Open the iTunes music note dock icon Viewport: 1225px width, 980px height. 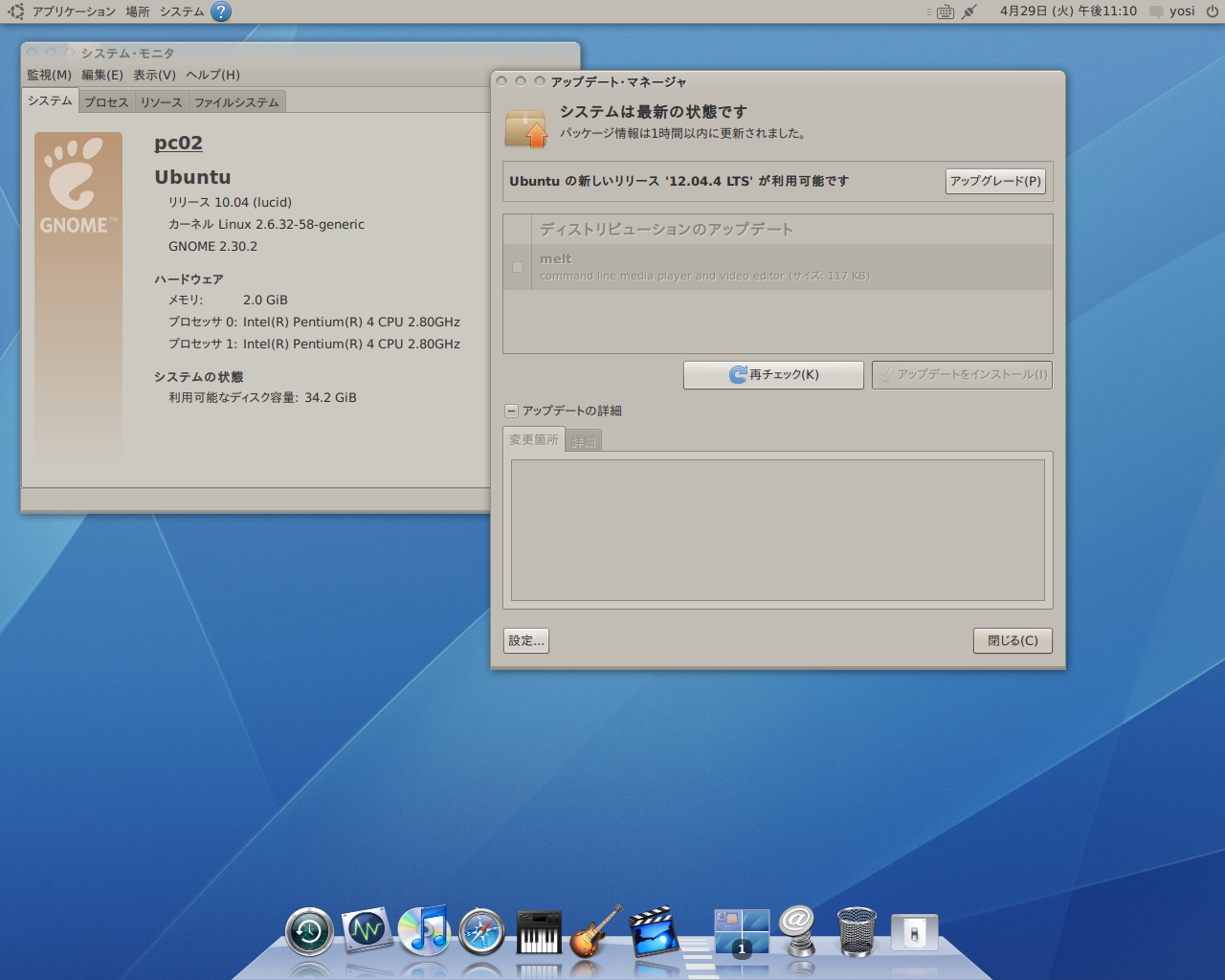tap(423, 930)
